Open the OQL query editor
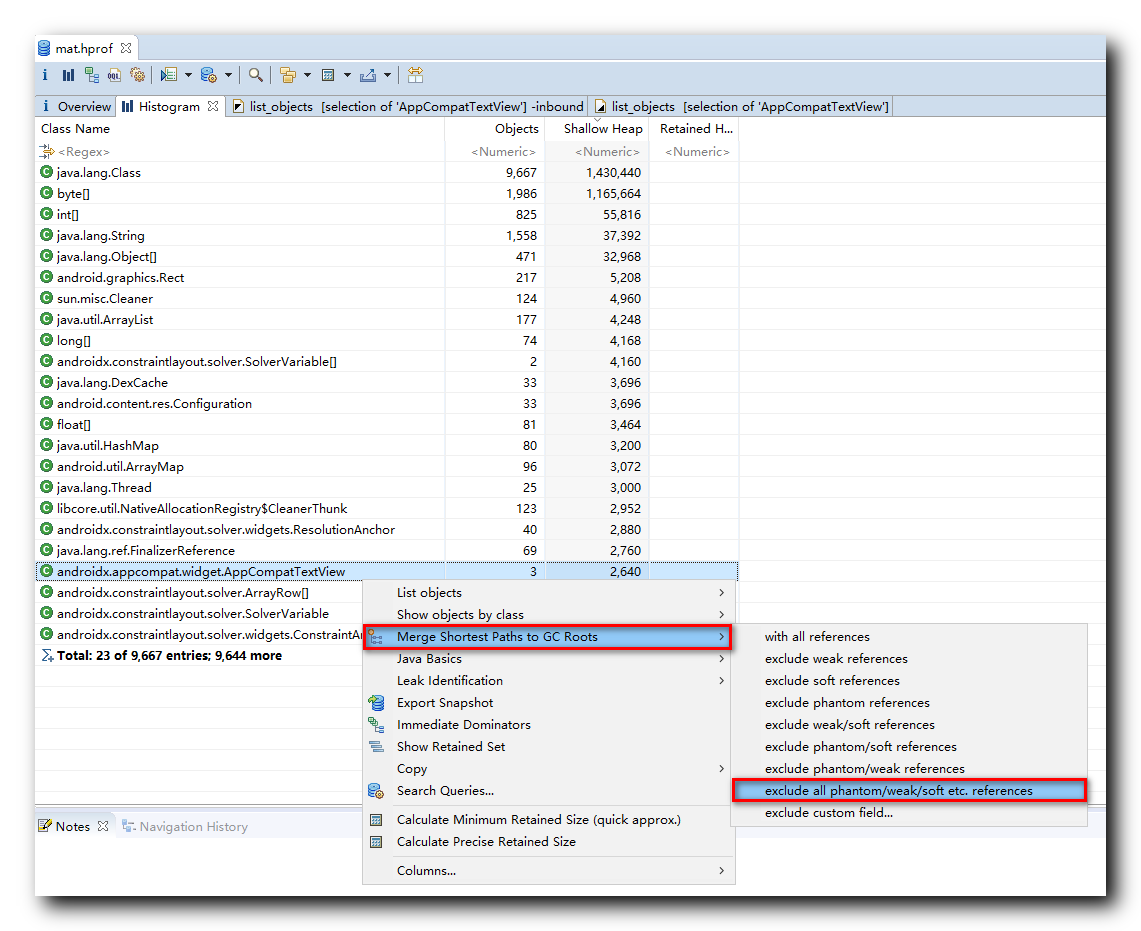Screen dimensions: 1141x931 [114, 75]
